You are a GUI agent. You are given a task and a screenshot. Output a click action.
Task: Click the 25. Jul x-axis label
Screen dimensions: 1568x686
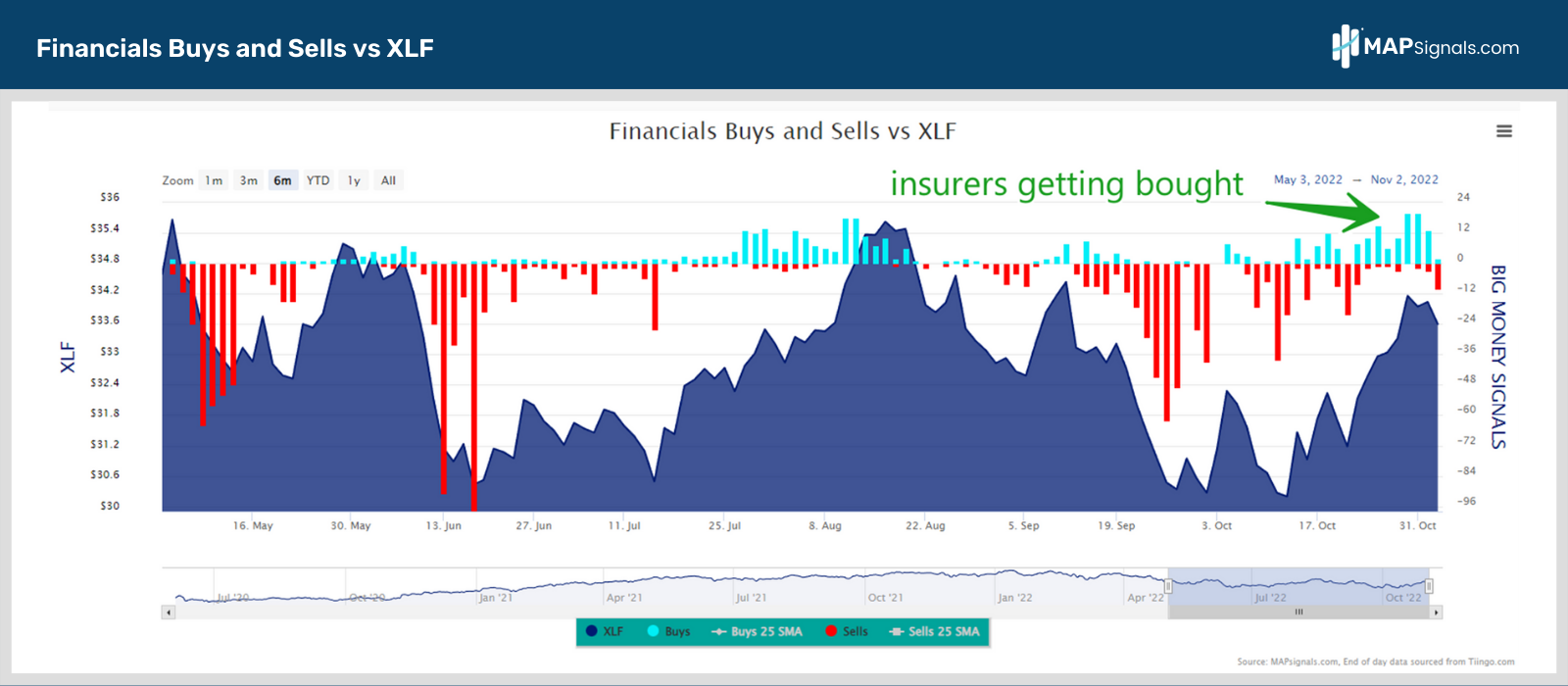[724, 526]
